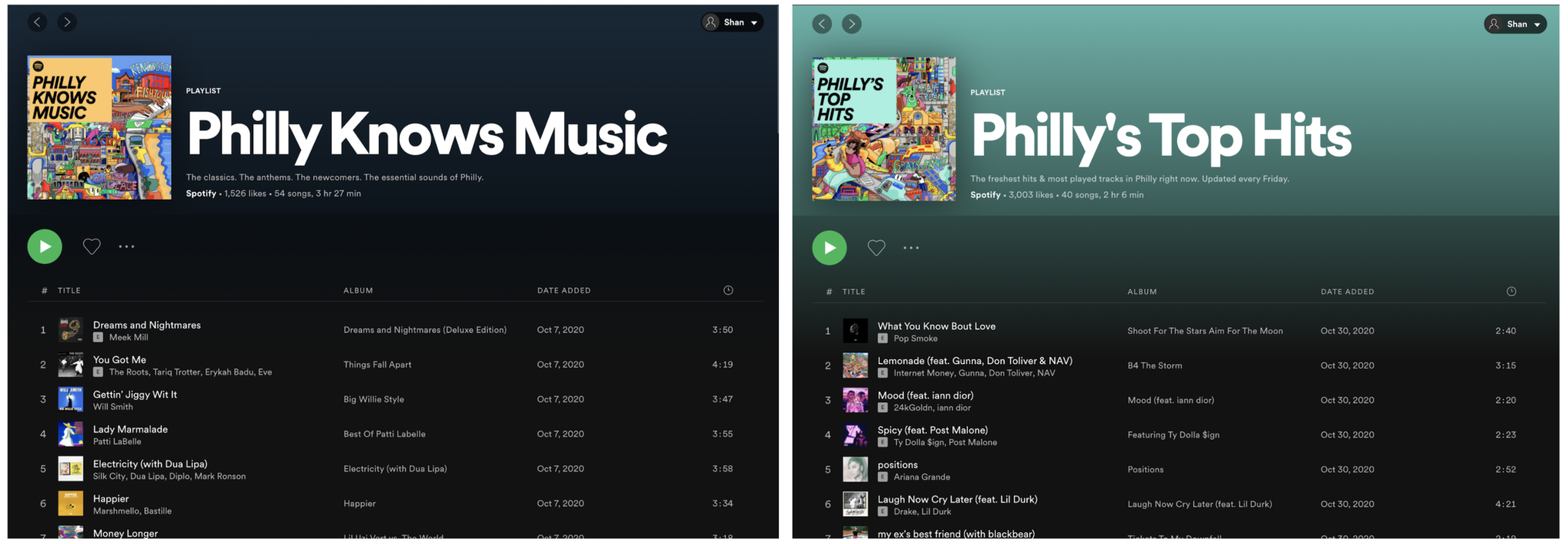Viewport: 1568px width, 544px height.
Task: Sort by Date Added in Philly Knows Music
Action: 564,291
